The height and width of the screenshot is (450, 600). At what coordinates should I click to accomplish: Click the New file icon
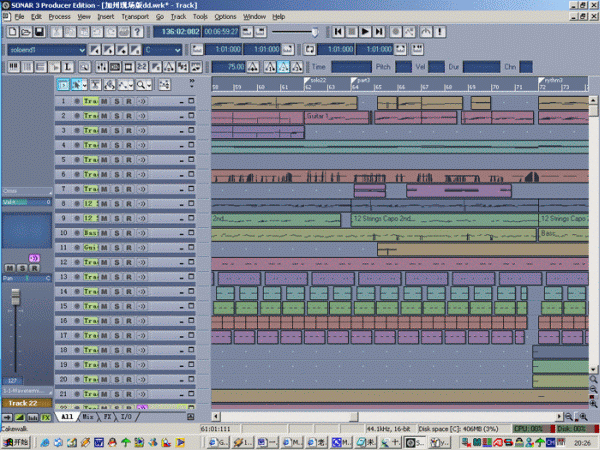point(12,32)
